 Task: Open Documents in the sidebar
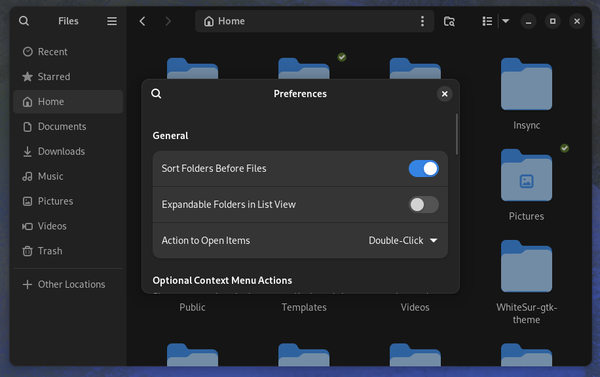68,126
